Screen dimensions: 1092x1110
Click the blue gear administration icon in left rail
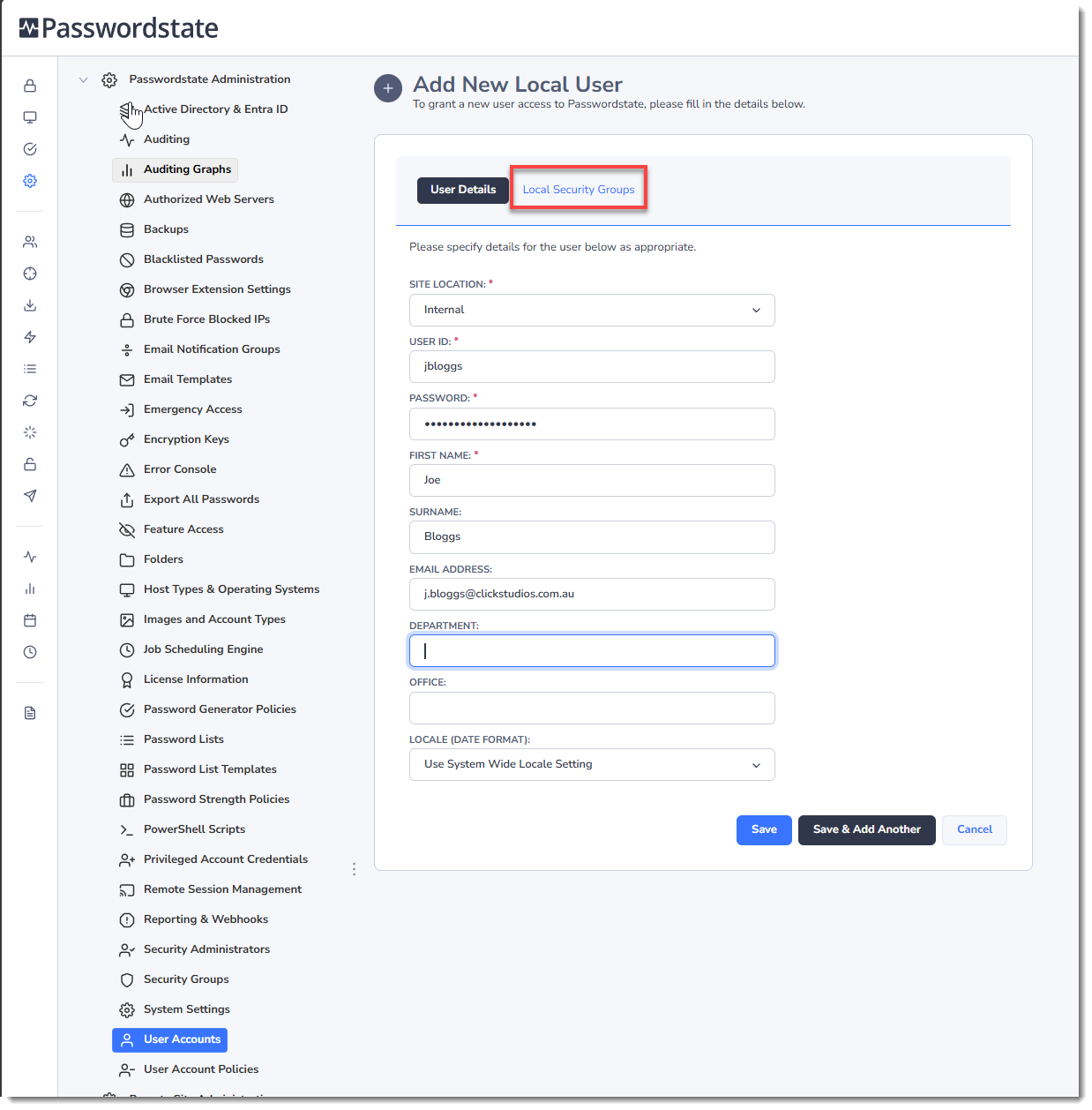(x=30, y=181)
